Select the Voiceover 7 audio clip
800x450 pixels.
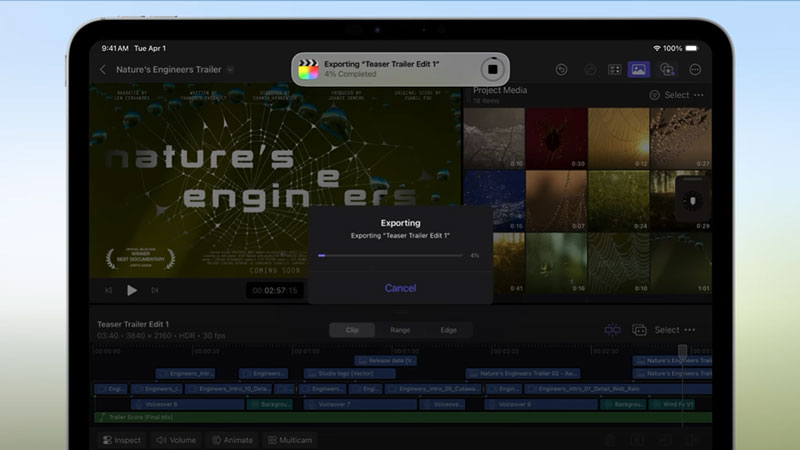click(360, 404)
